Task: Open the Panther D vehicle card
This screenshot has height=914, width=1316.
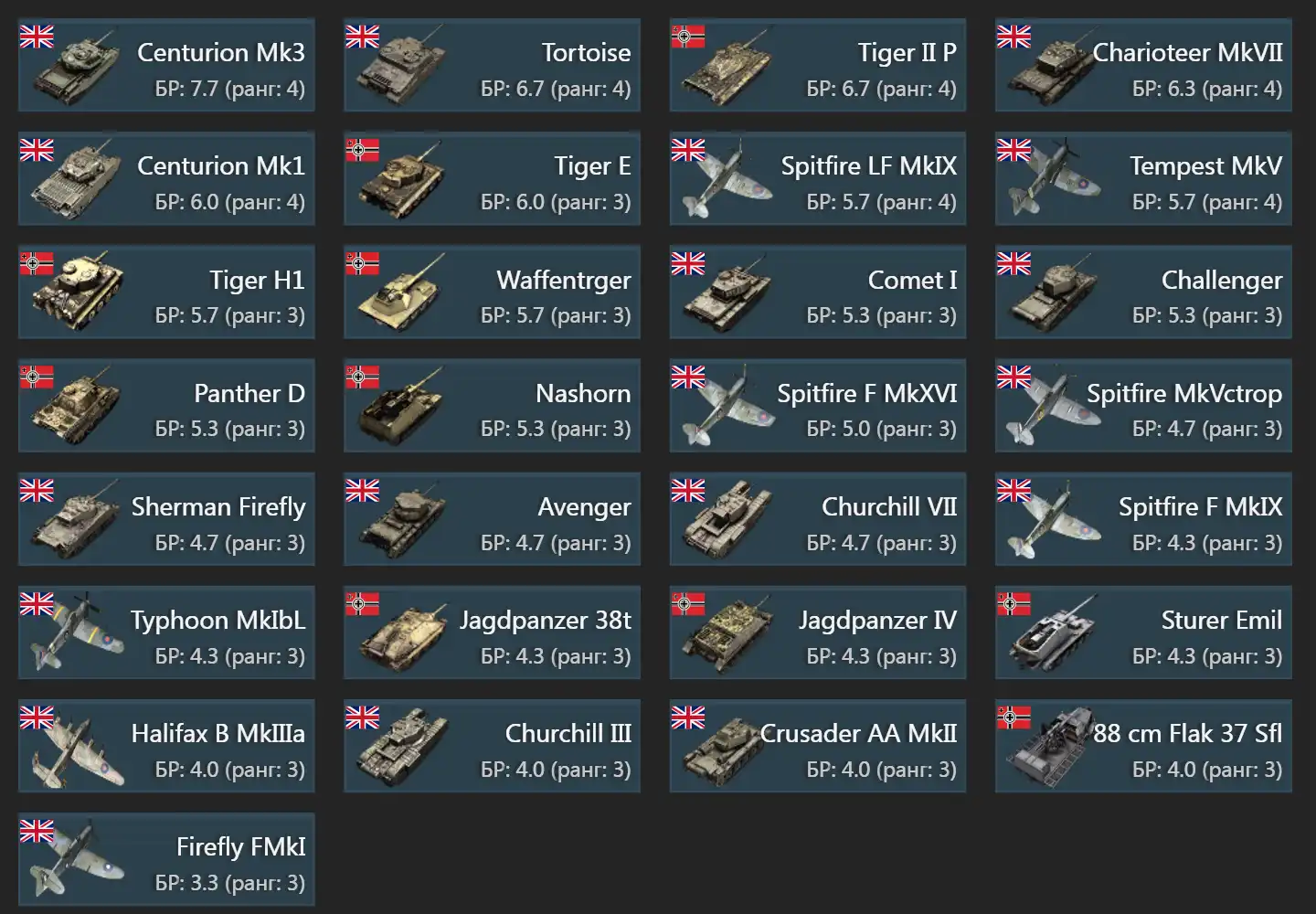Action: point(166,406)
